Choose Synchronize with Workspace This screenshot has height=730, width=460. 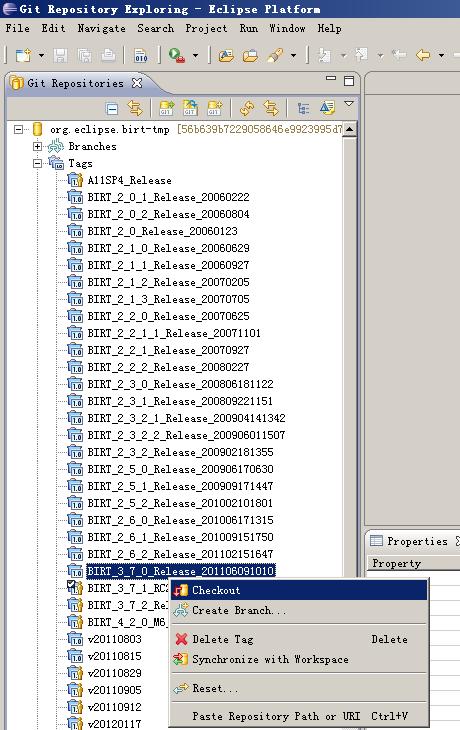[x=299, y=659]
